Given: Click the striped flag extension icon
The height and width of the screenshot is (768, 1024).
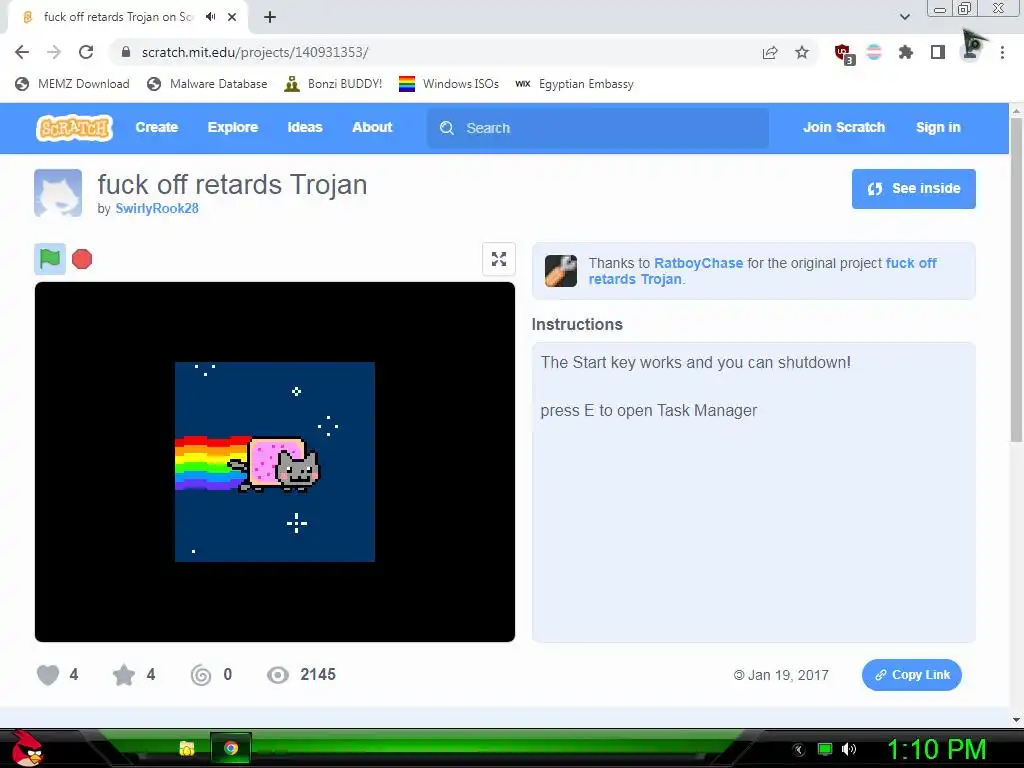Looking at the screenshot, I should coord(874,52).
